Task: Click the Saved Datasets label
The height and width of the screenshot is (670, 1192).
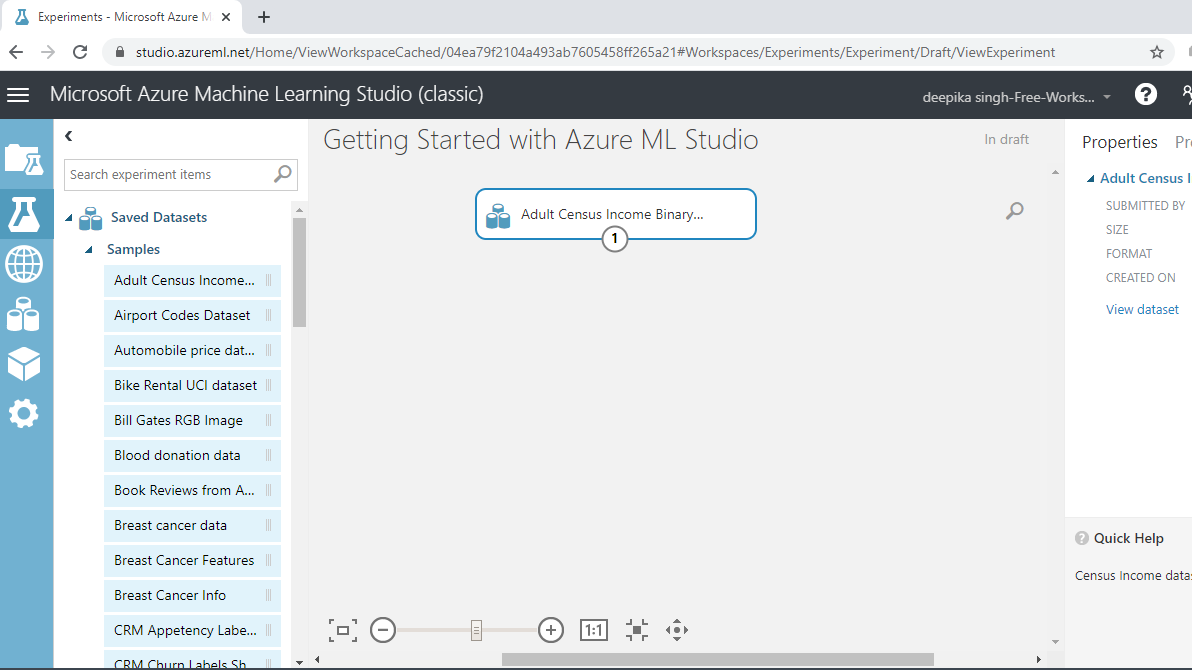Action: pos(159,218)
